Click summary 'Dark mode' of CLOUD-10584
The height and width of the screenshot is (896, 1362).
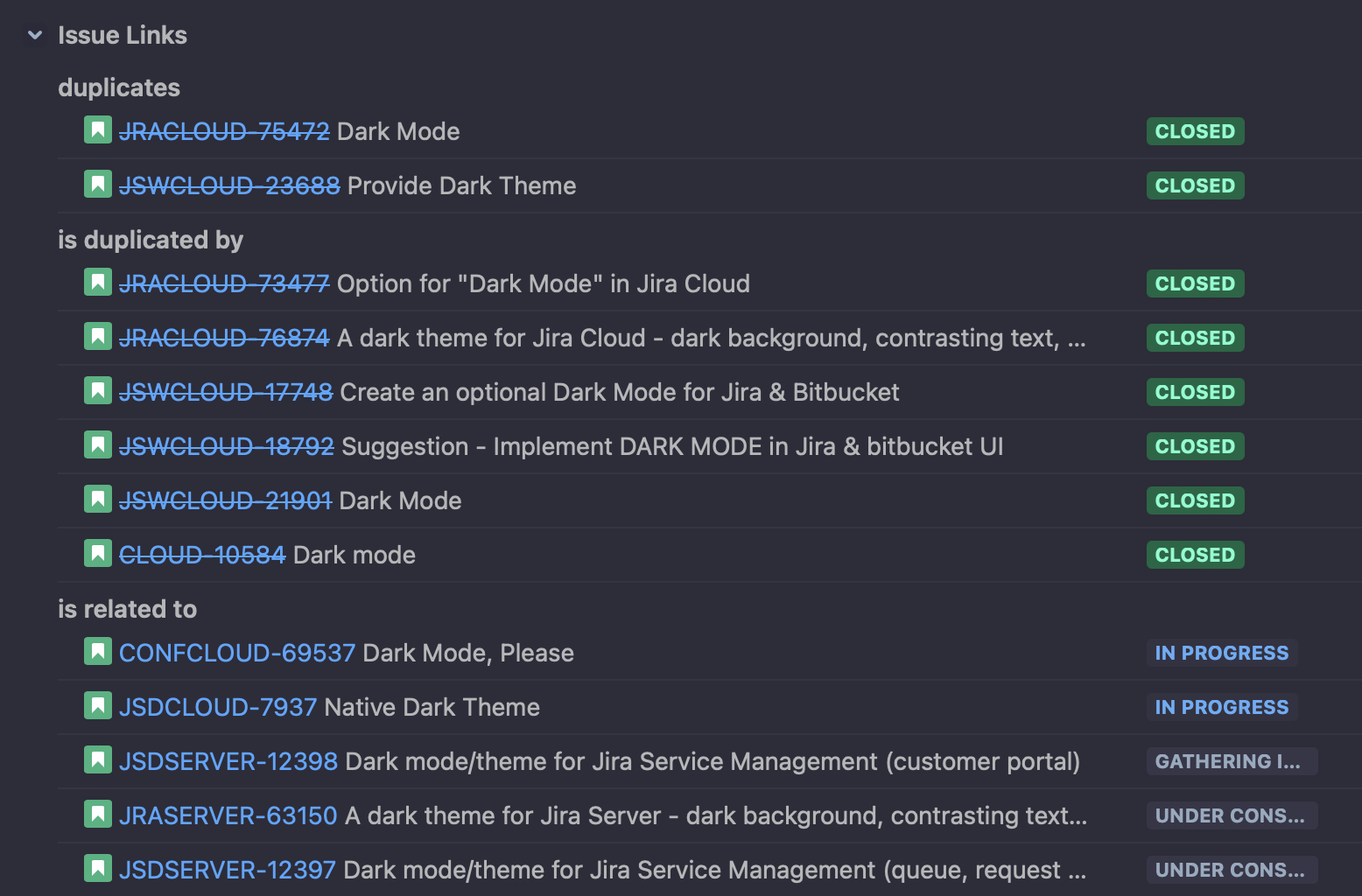(x=355, y=555)
